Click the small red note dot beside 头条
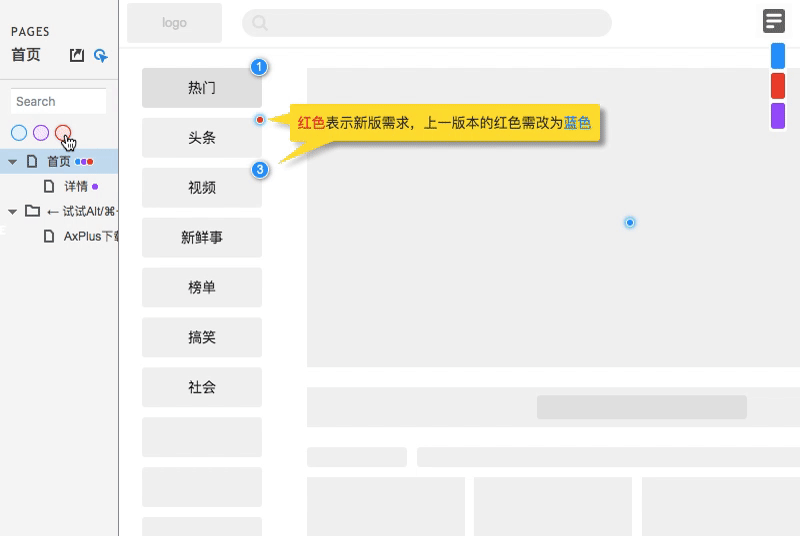This screenshot has height=536, width=800. tap(260, 120)
